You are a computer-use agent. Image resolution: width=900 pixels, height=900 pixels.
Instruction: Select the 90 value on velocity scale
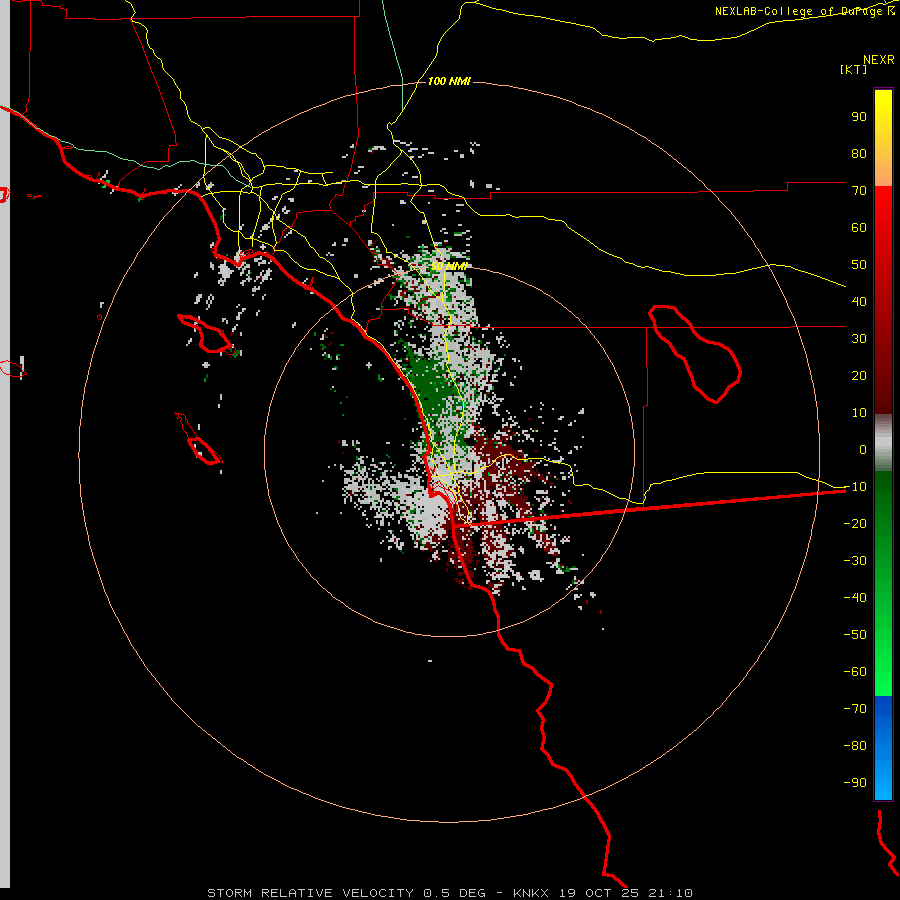[859, 117]
